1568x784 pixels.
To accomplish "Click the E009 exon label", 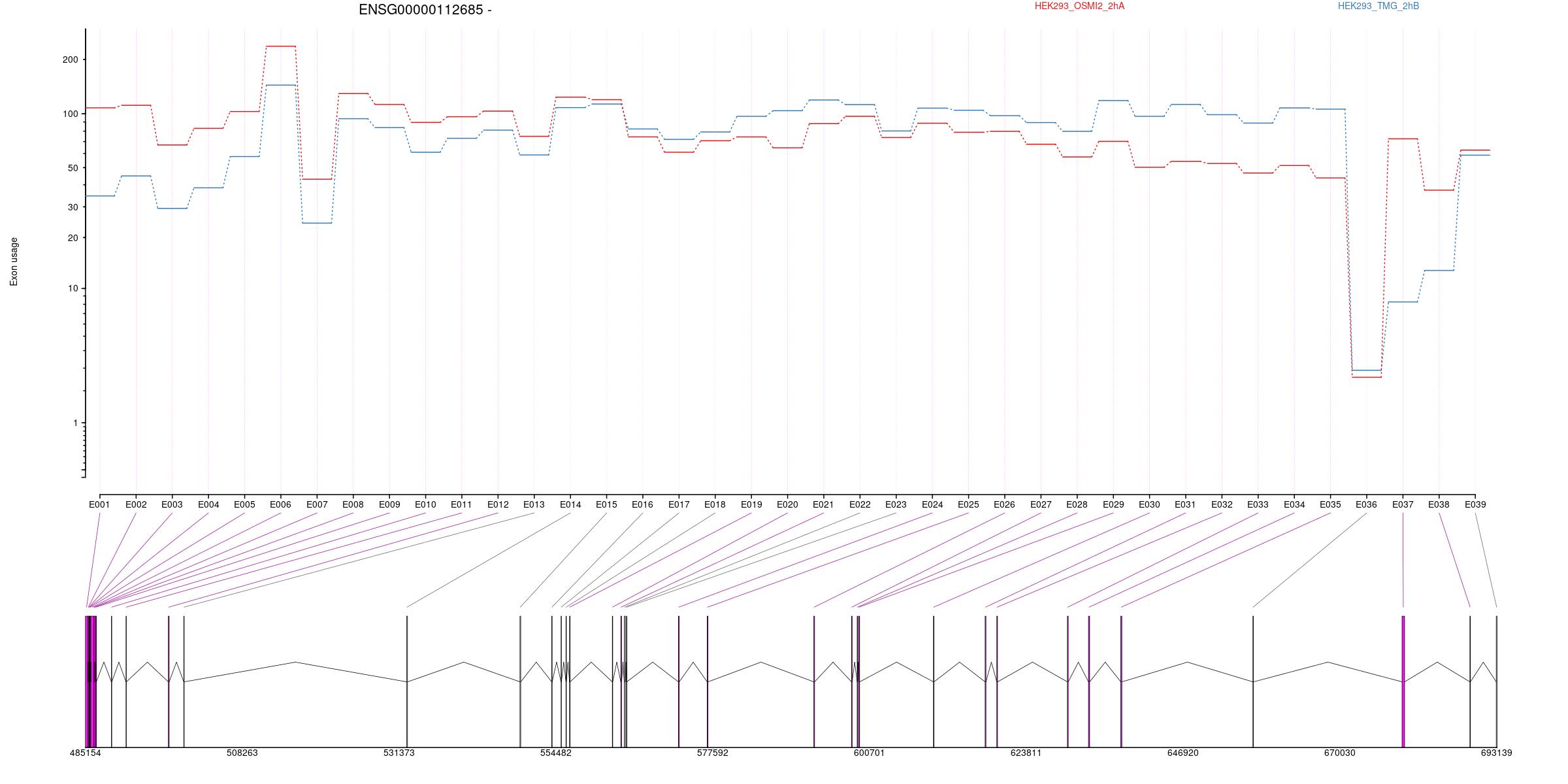I will click(x=389, y=504).
